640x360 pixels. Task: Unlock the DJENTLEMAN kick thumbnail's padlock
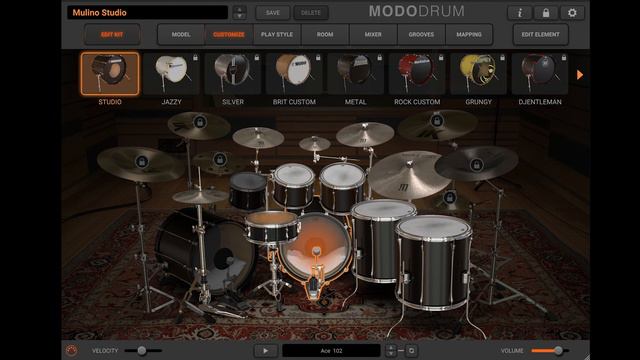564,58
